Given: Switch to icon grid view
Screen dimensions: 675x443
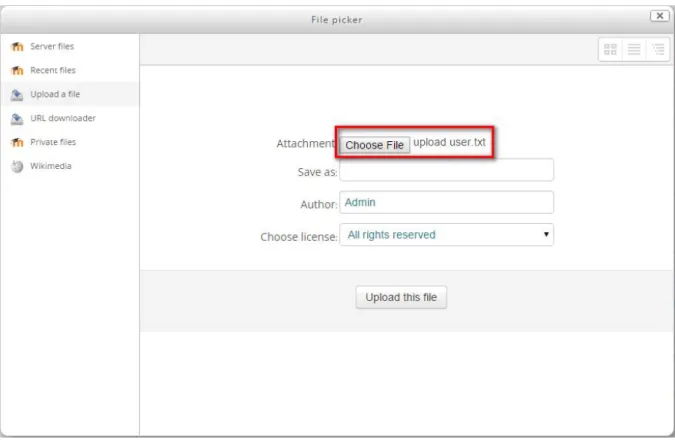Looking at the screenshot, I should coord(610,50).
